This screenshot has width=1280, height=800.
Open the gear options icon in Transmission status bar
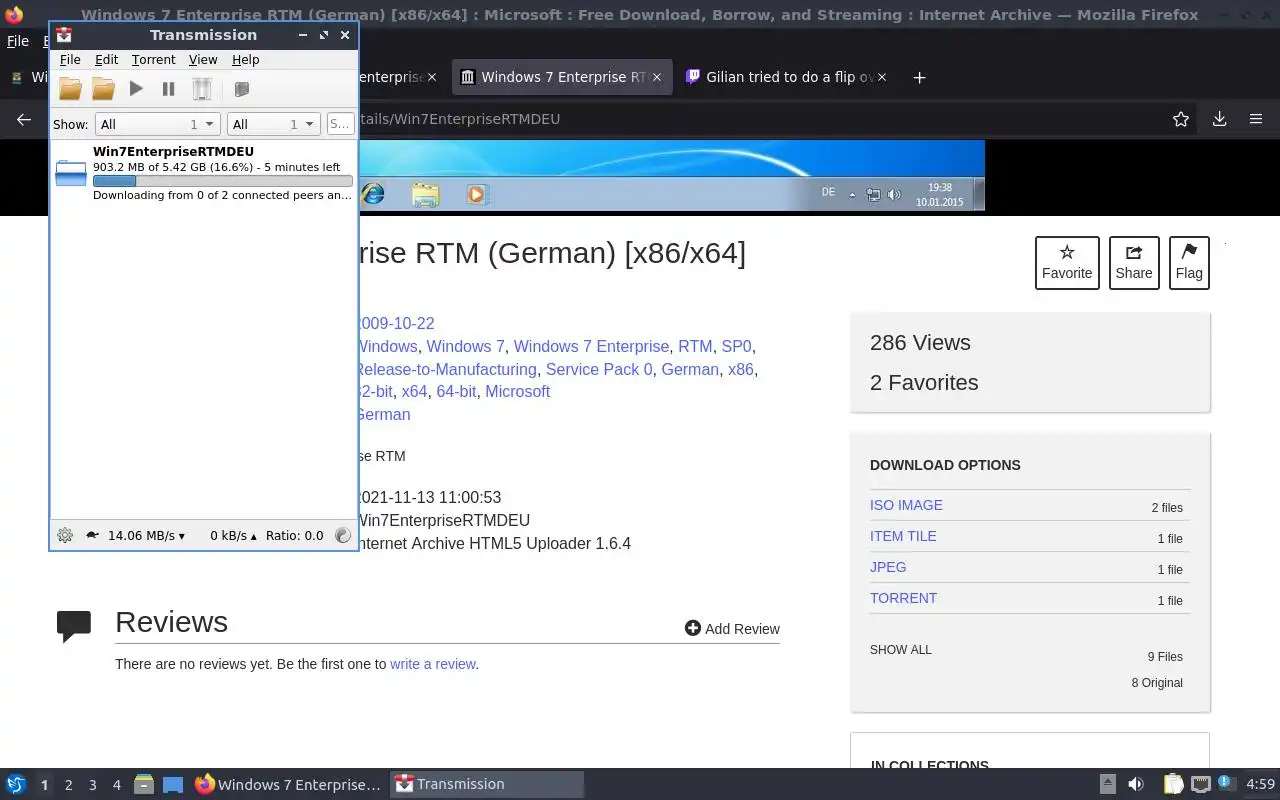65,535
